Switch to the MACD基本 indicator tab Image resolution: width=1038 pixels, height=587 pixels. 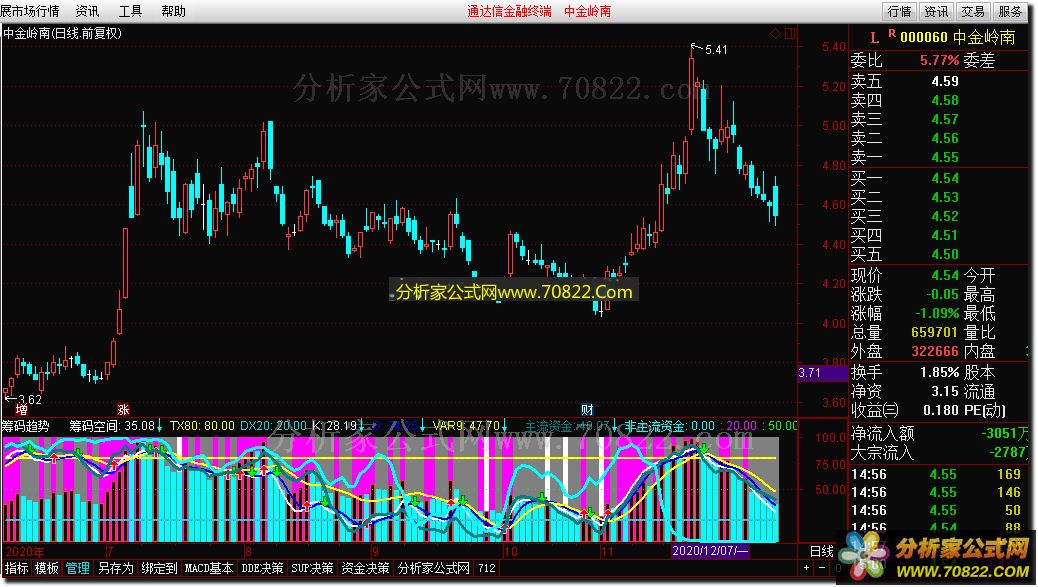tap(209, 568)
